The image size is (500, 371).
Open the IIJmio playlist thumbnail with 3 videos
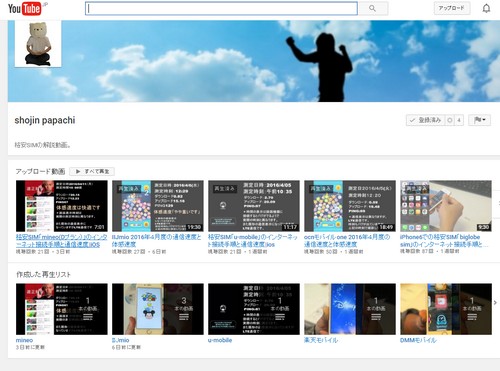coord(158,309)
